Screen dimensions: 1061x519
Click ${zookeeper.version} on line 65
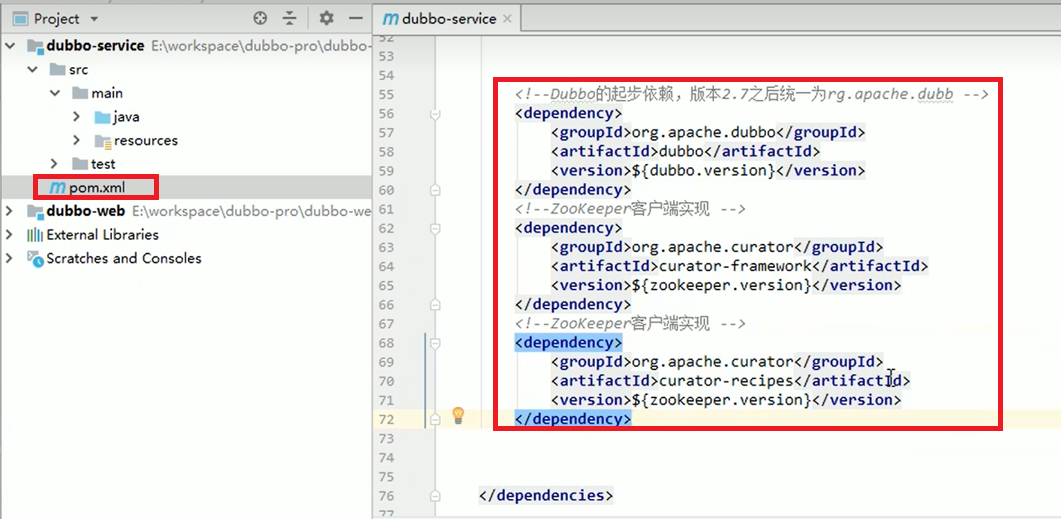[721, 285]
